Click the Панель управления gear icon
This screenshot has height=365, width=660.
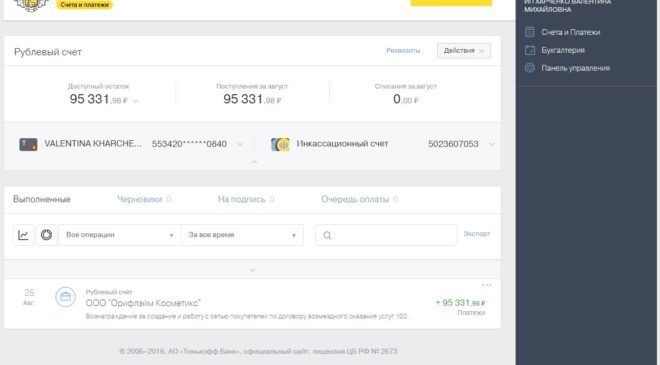(530, 68)
